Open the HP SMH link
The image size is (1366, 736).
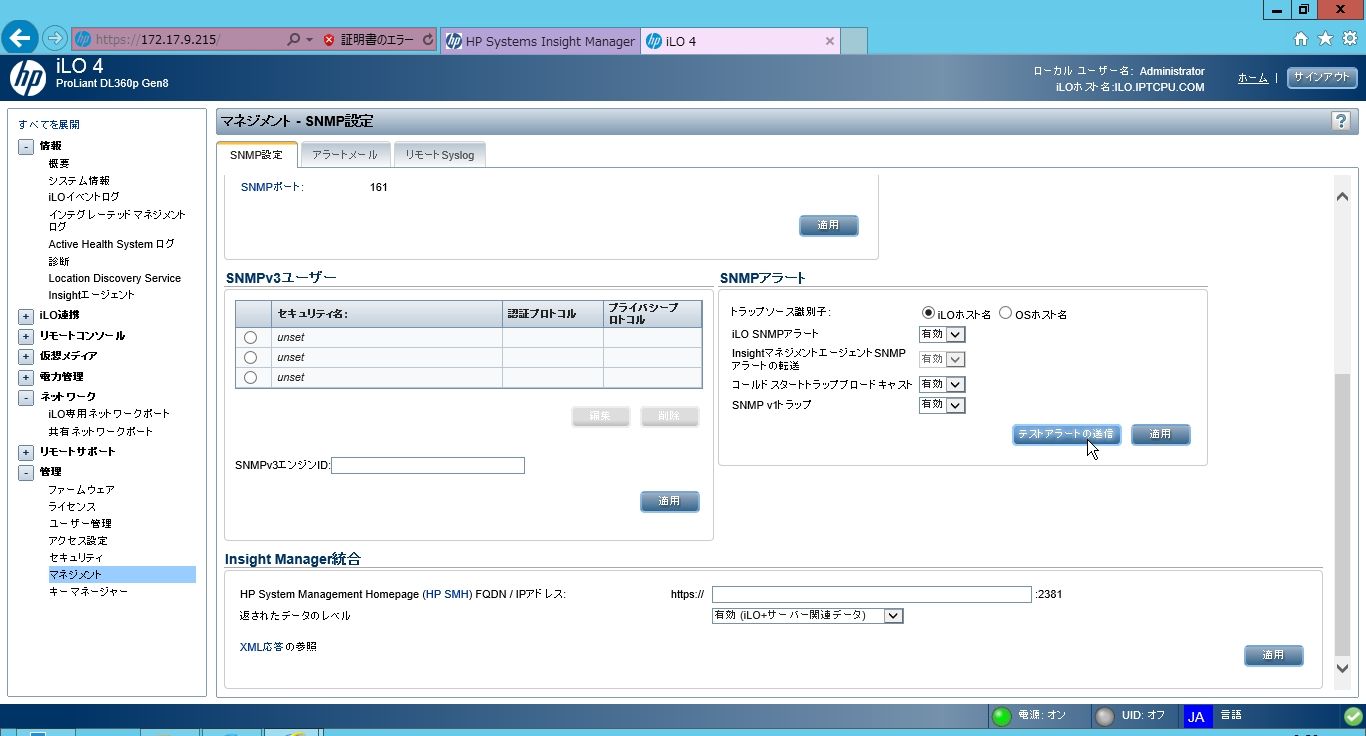pos(447,594)
